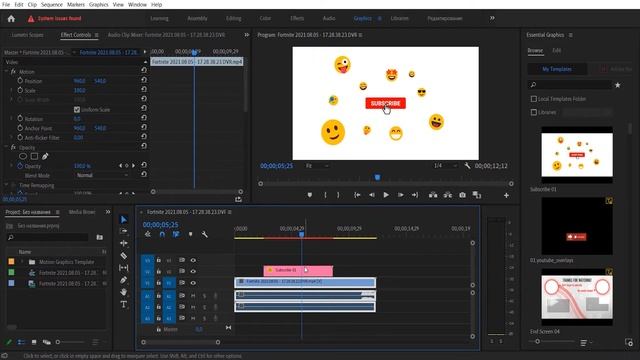The height and width of the screenshot is (360, 640).
Task: Uncheck the Uniform Scale checkbox
Action: pos(77,109)
